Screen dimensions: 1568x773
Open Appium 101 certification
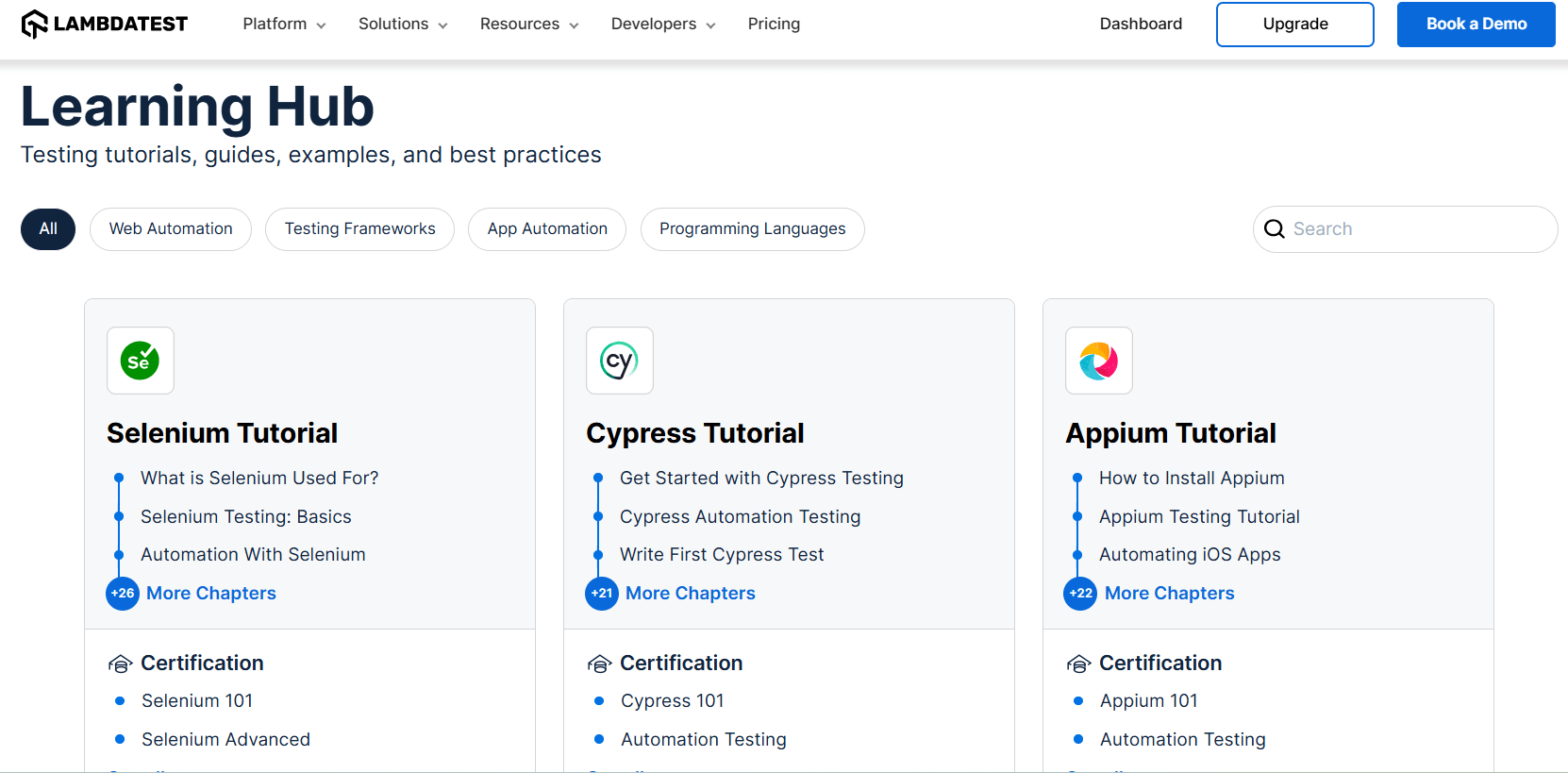[x=1149, y=701]
